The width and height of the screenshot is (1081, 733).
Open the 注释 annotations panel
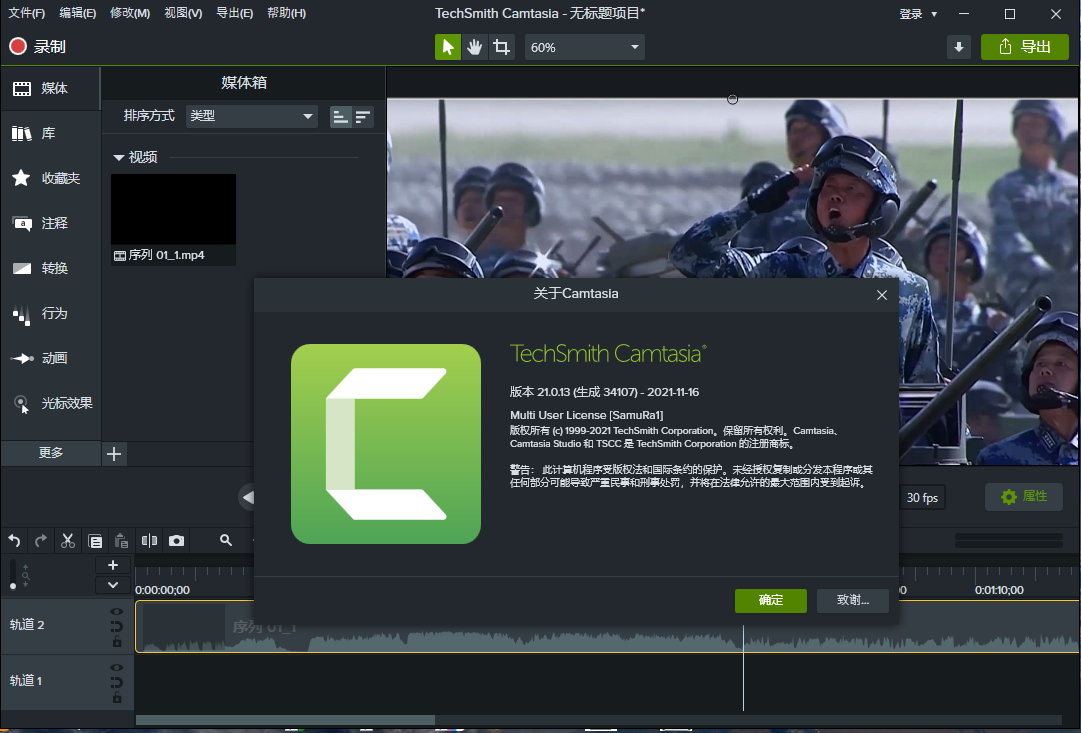pyautogui.click(x=50, y=223)
